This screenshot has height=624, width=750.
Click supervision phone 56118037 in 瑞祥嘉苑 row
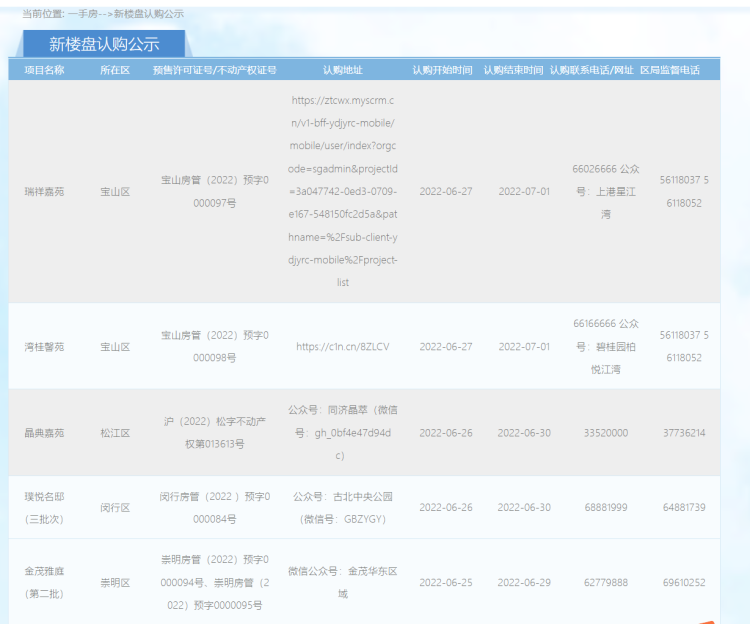point(684,192)
